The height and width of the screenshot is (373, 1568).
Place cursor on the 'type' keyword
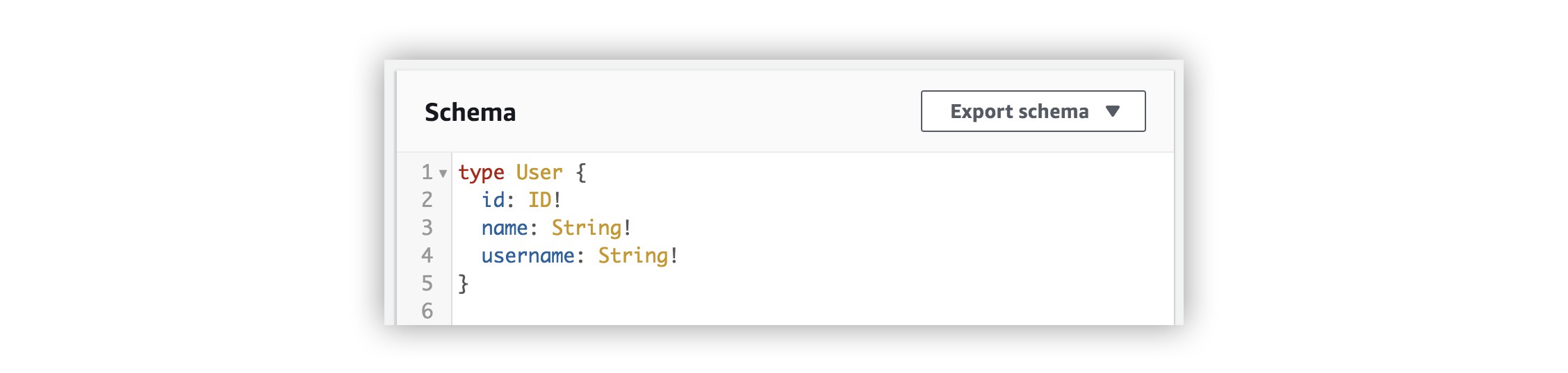click(x=481, y=172)
